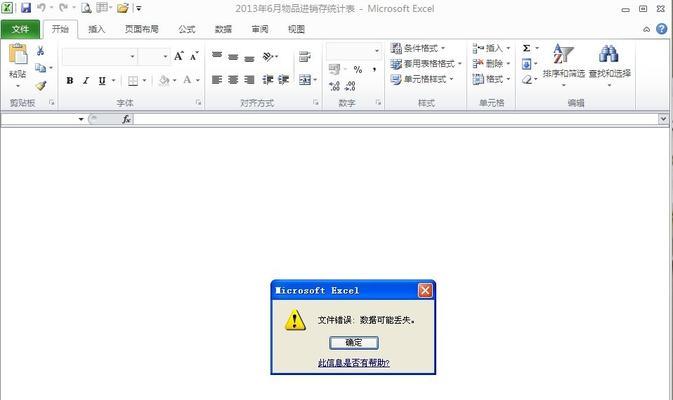Expand the Merge and Center dropdown arrow

[x=315, y=80]
